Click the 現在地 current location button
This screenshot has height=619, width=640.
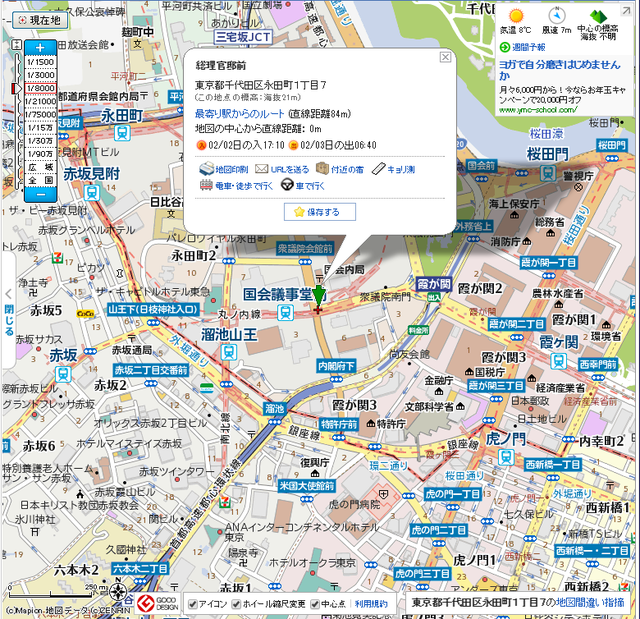(x=40, y=20)
